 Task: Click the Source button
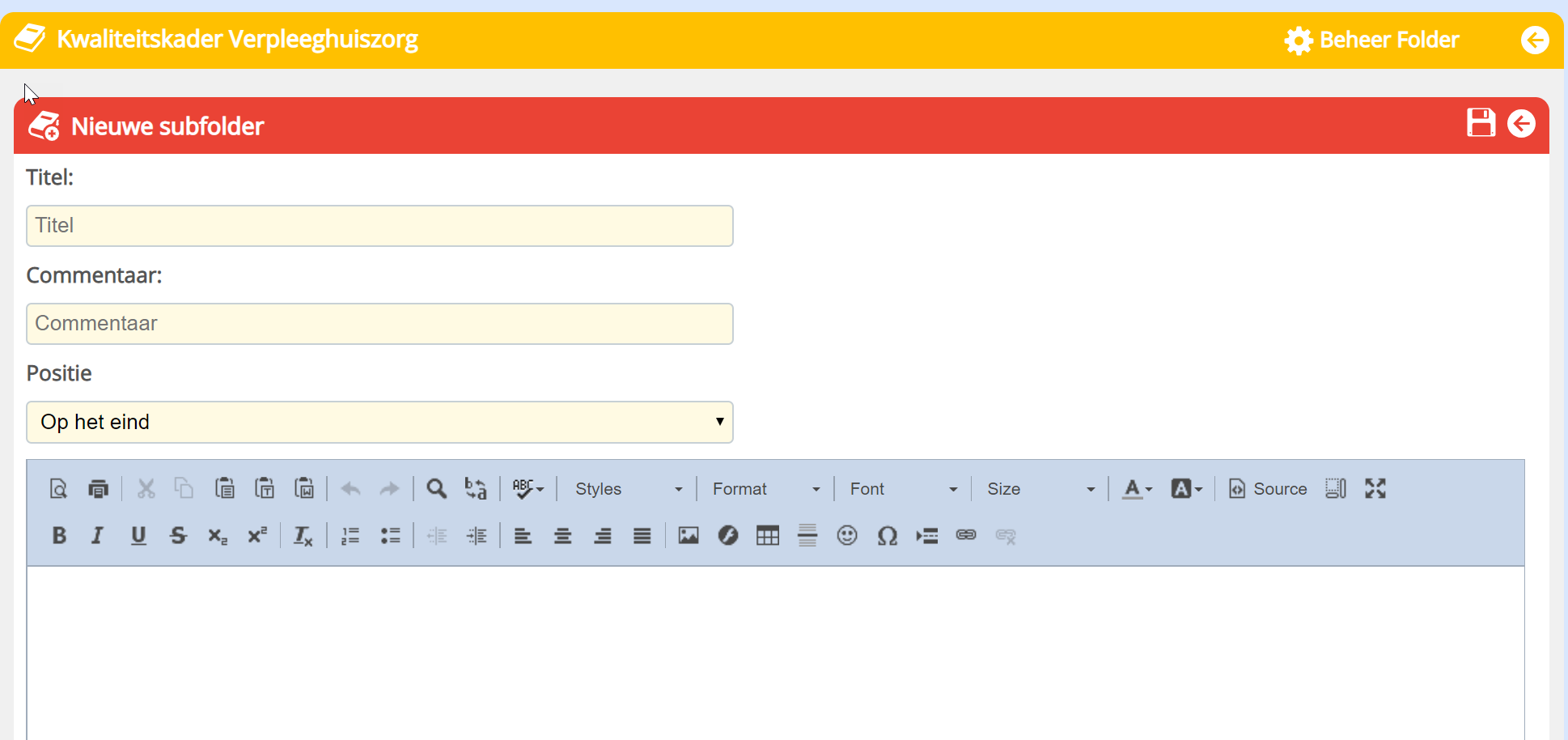1268,489
